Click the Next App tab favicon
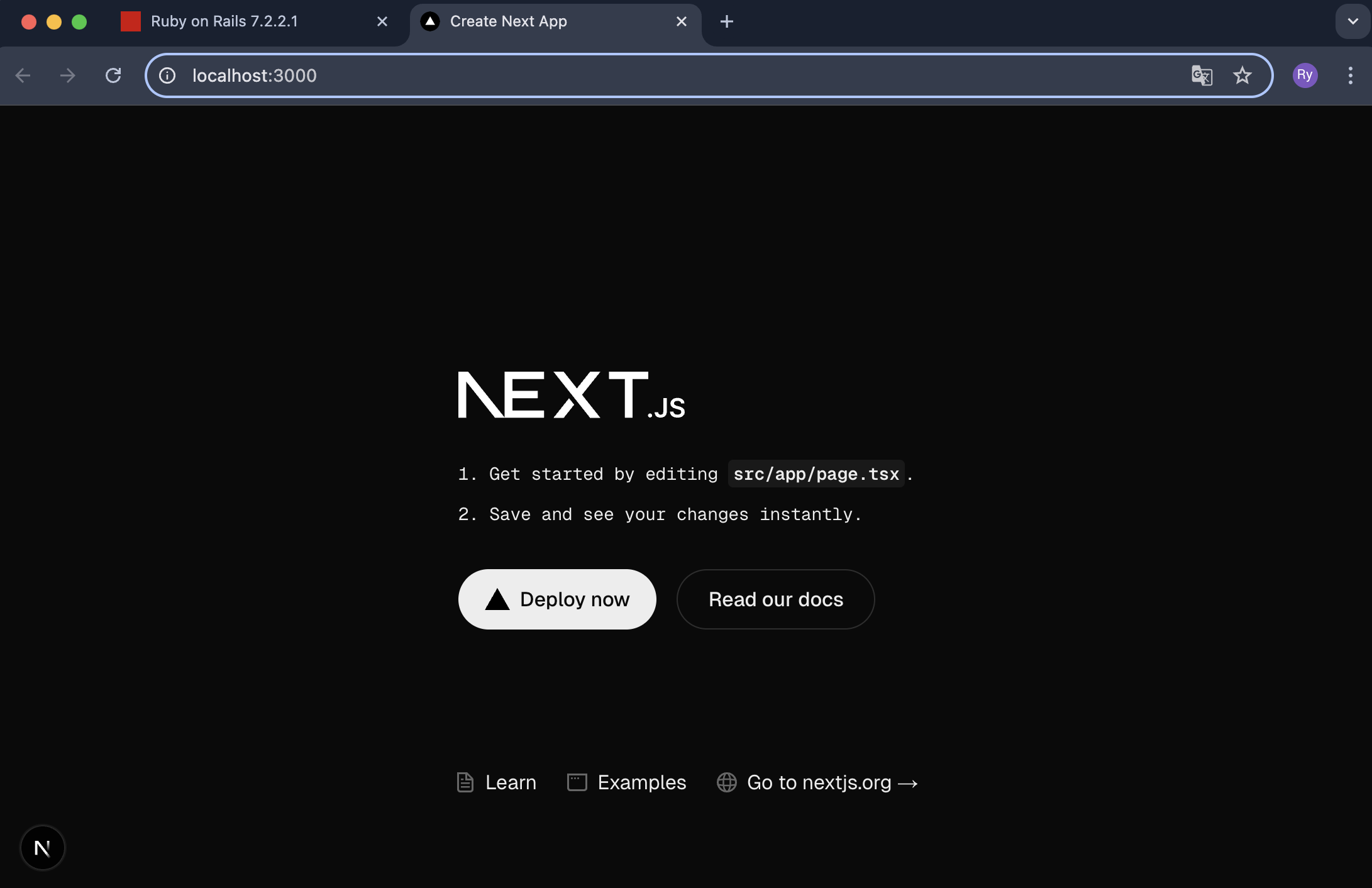1372x888 pixels. (430, 21)
